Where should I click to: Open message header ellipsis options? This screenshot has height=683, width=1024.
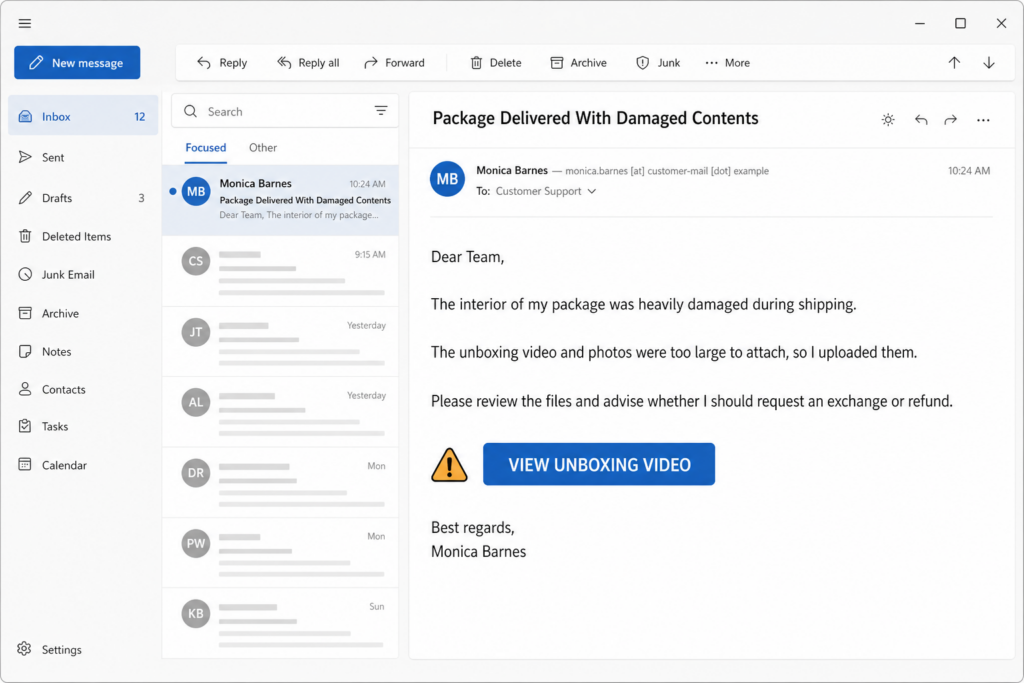click(983, 119)
